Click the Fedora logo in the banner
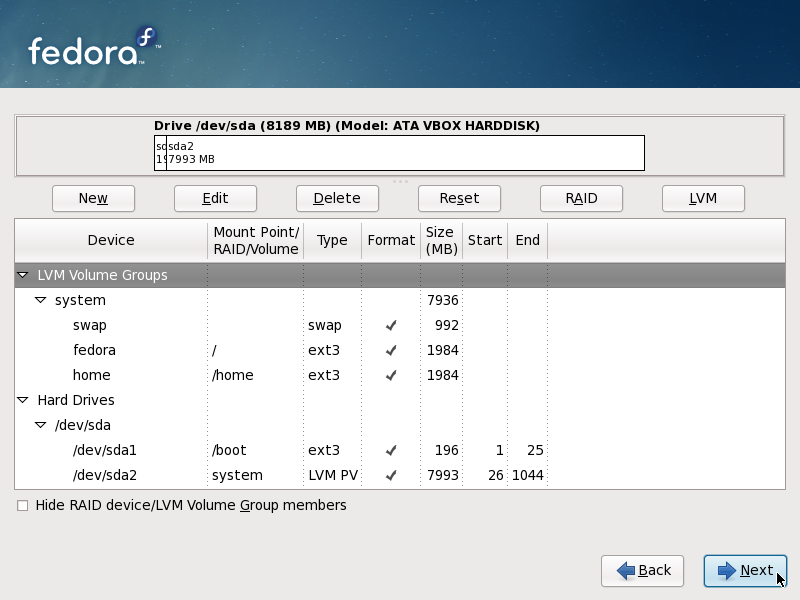The height and width of the screenshot is (600, 800). pos(94,47)
